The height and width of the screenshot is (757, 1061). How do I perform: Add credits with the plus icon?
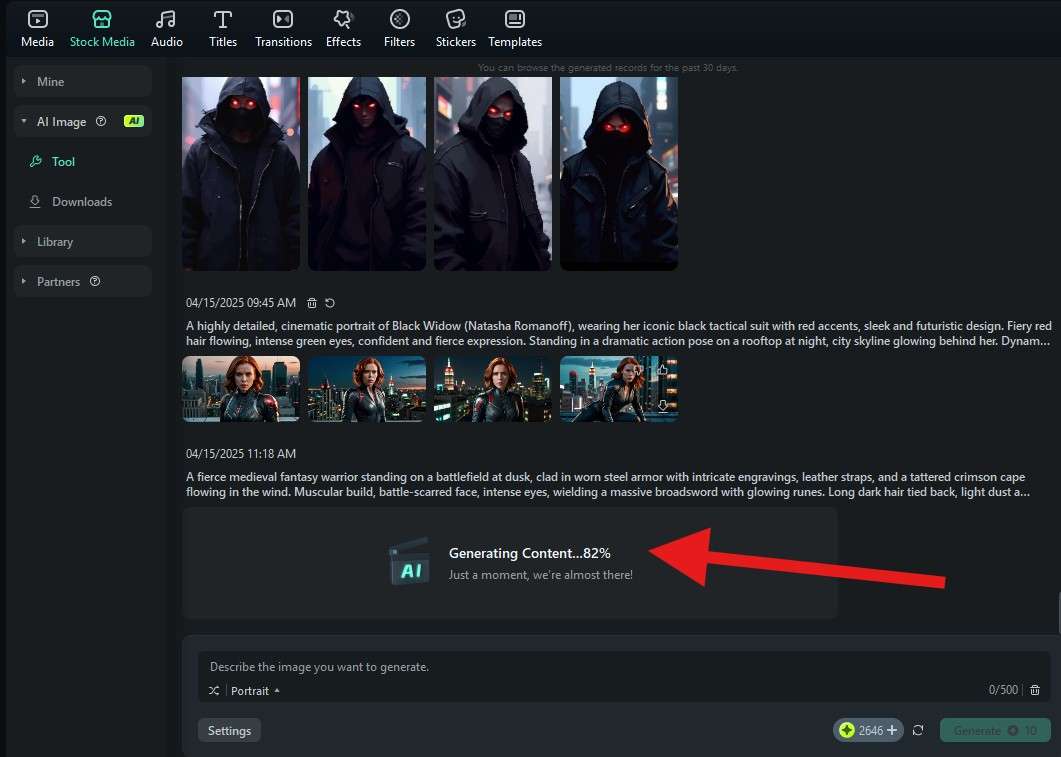(892, 731)
